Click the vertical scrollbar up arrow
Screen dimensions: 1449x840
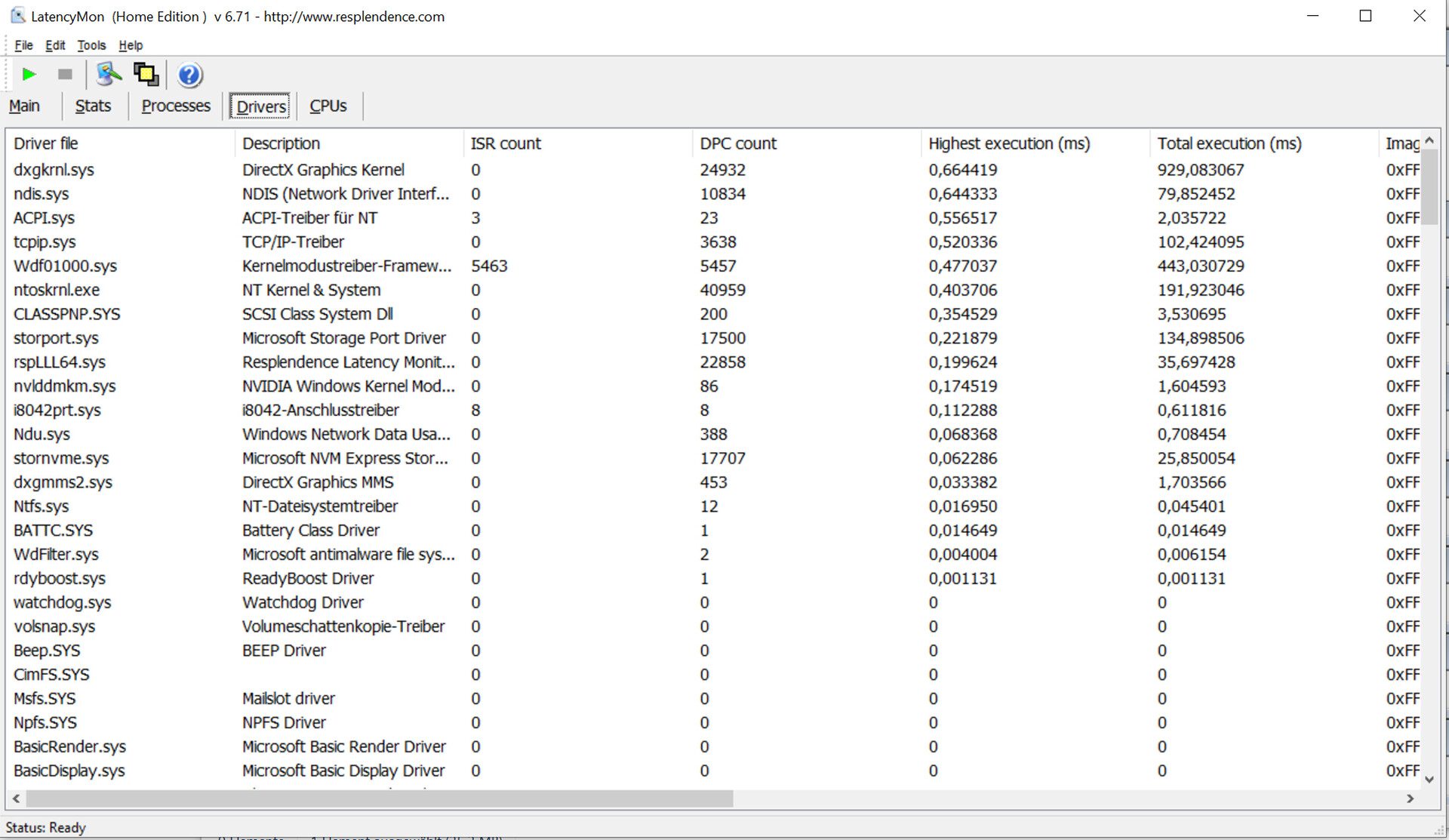click(1429, 140)
